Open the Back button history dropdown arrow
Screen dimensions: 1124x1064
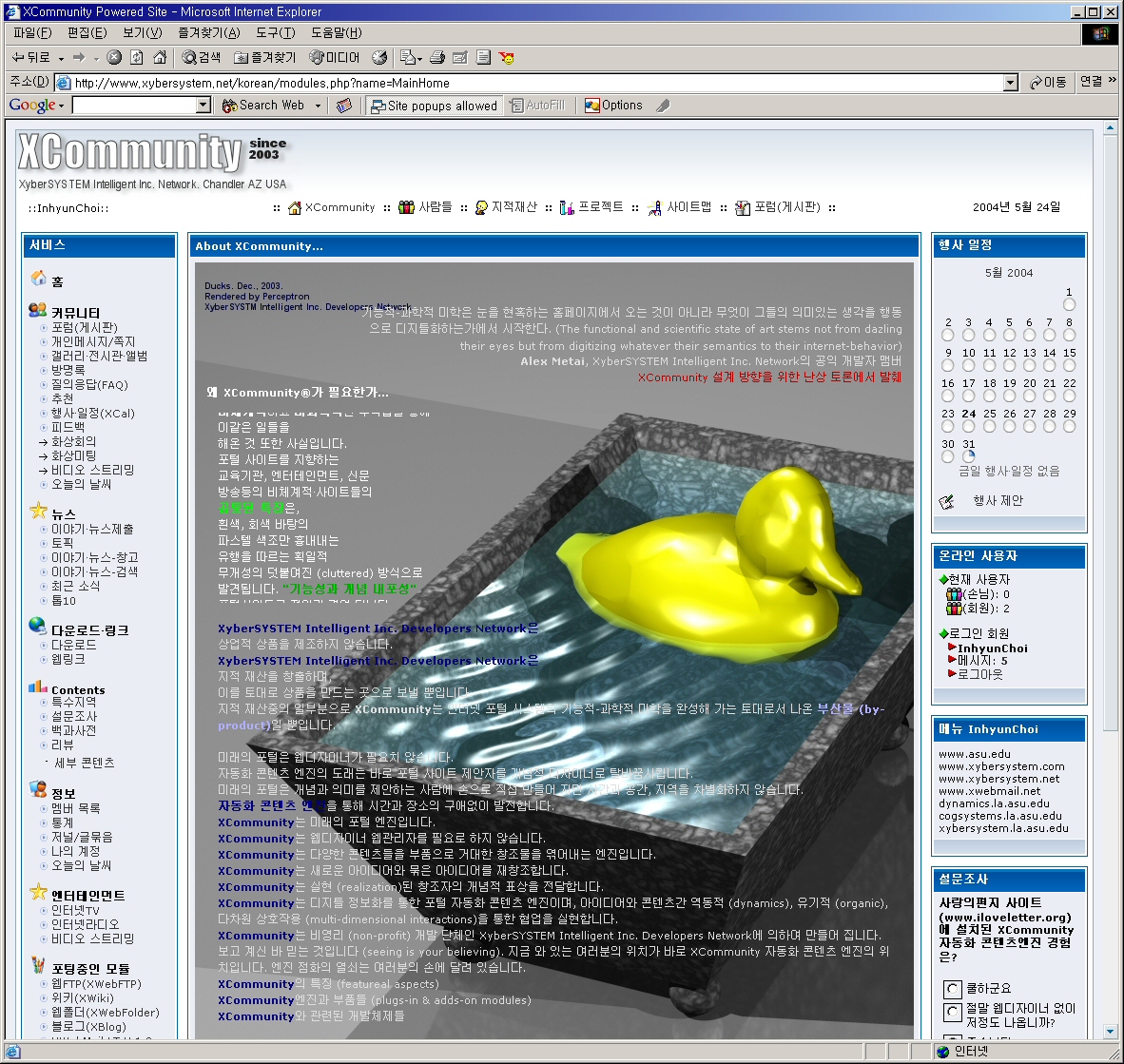coord(62,58)
